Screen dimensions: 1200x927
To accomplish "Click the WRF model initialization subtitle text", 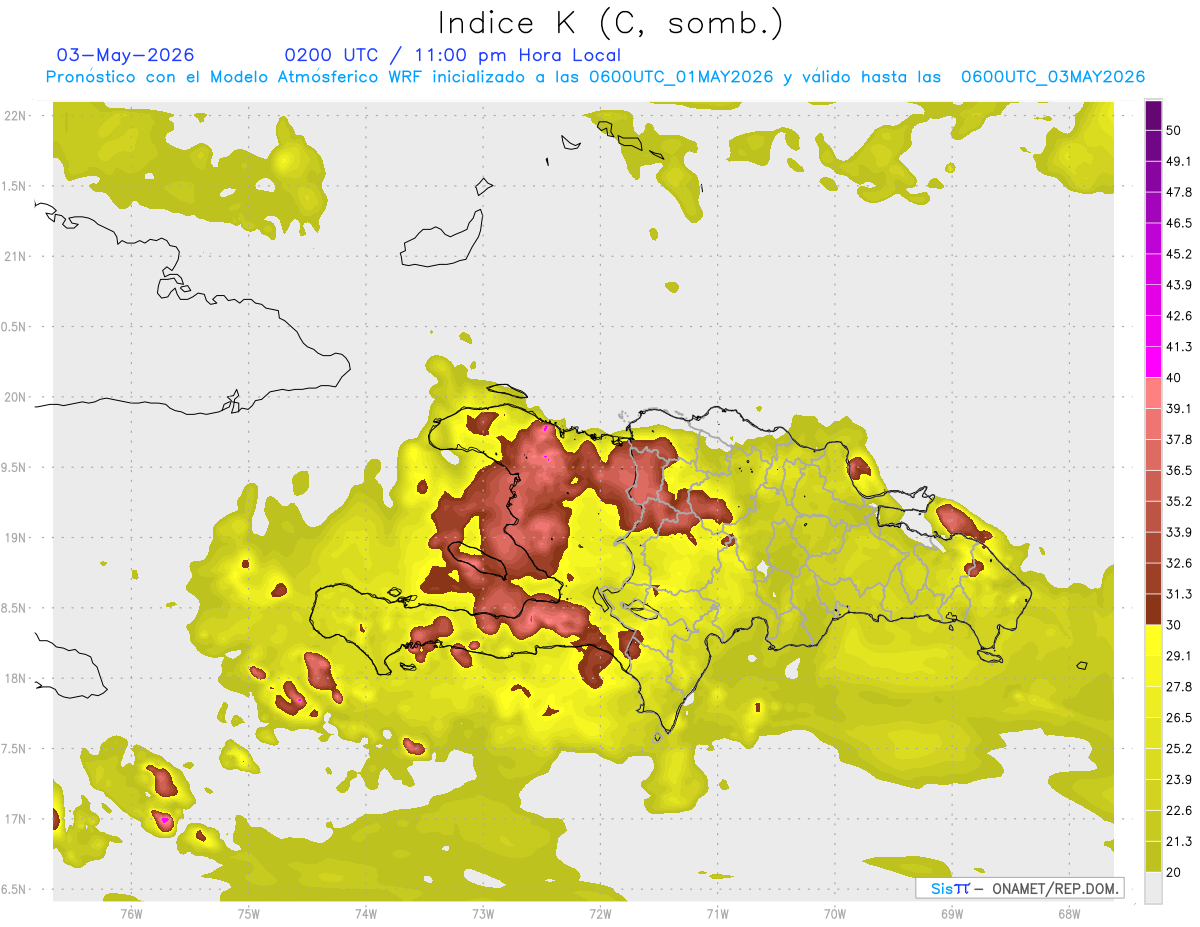I will coord(595,77).
